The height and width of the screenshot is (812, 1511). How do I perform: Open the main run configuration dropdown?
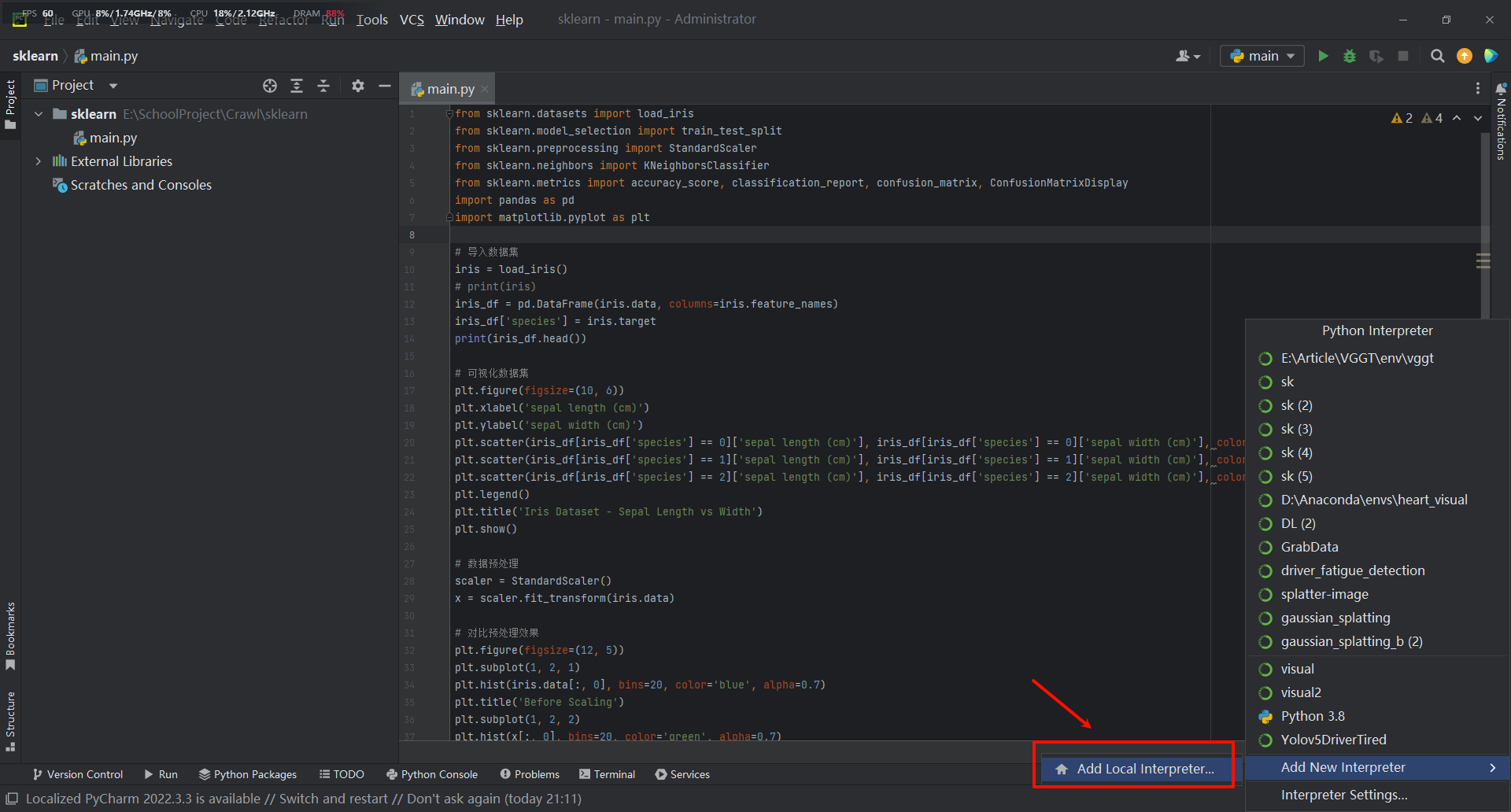point(1262,56)
